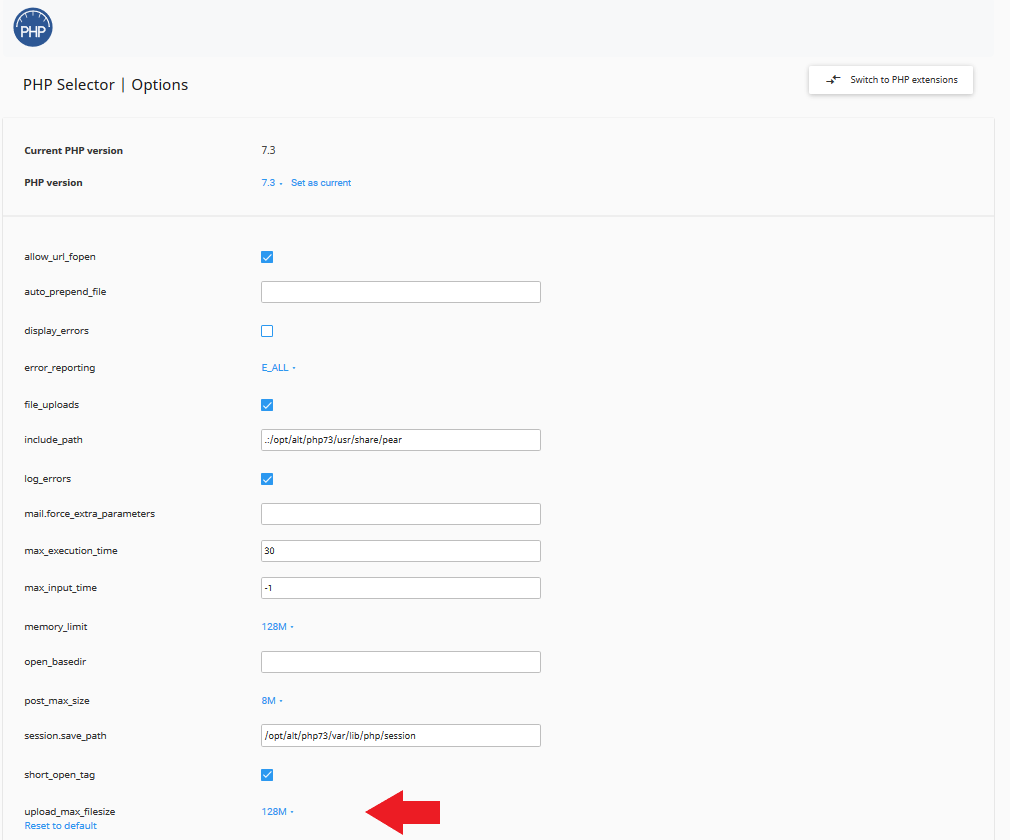Image resolution: width=1010 pixels, height=840 pixels.
Task: Toggle the file_uploads checkbox
Action: [x=267, y=405]
